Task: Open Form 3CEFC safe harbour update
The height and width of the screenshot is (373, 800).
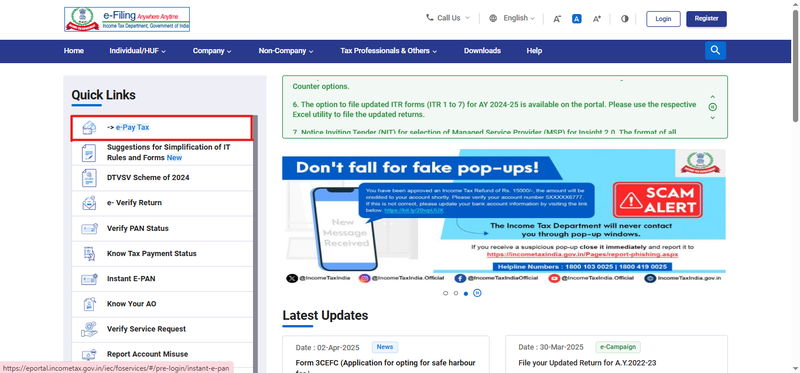Action: click(385, 363)
